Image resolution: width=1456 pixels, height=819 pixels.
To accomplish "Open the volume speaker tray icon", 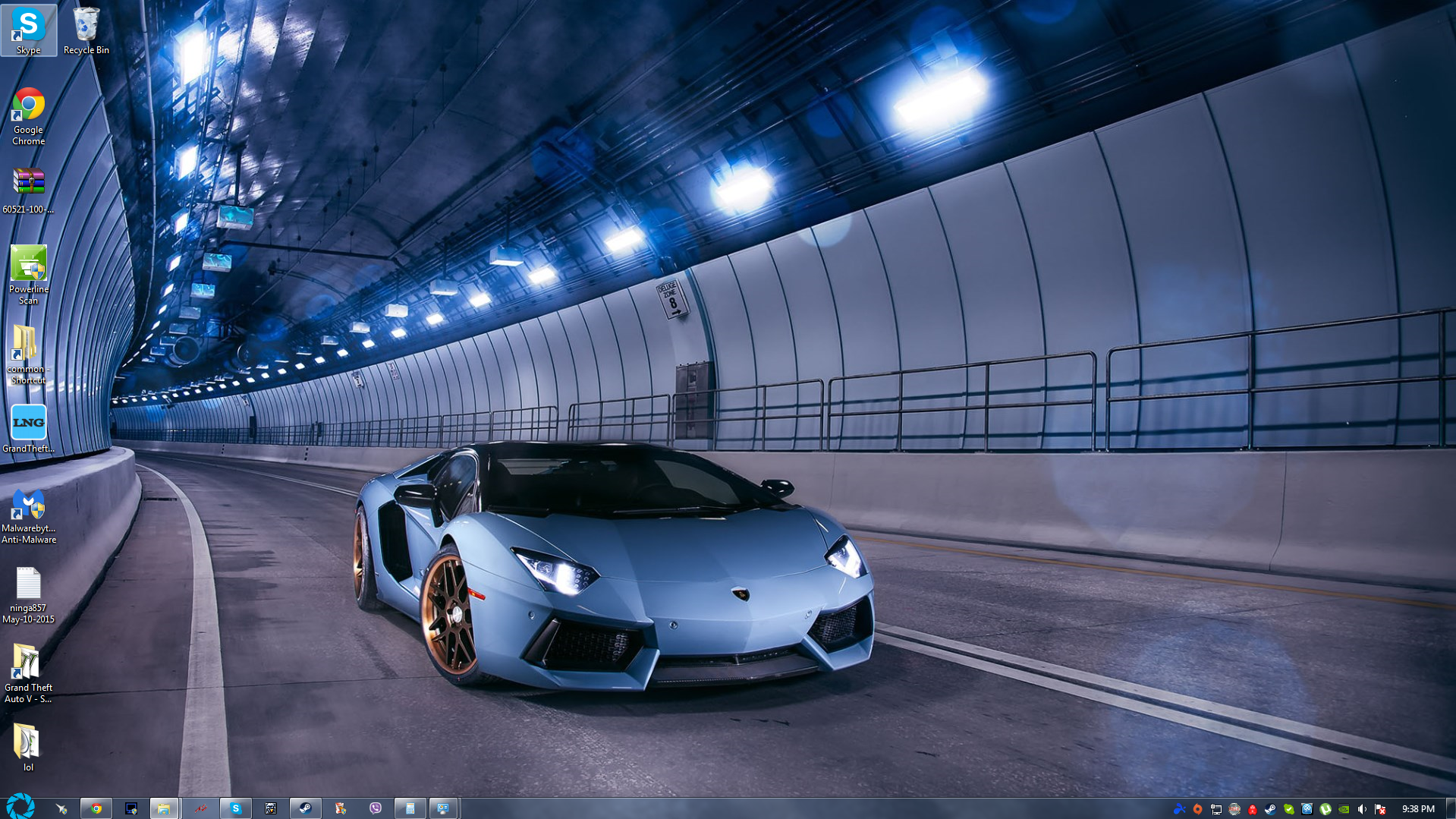I will pos(1362,809).
